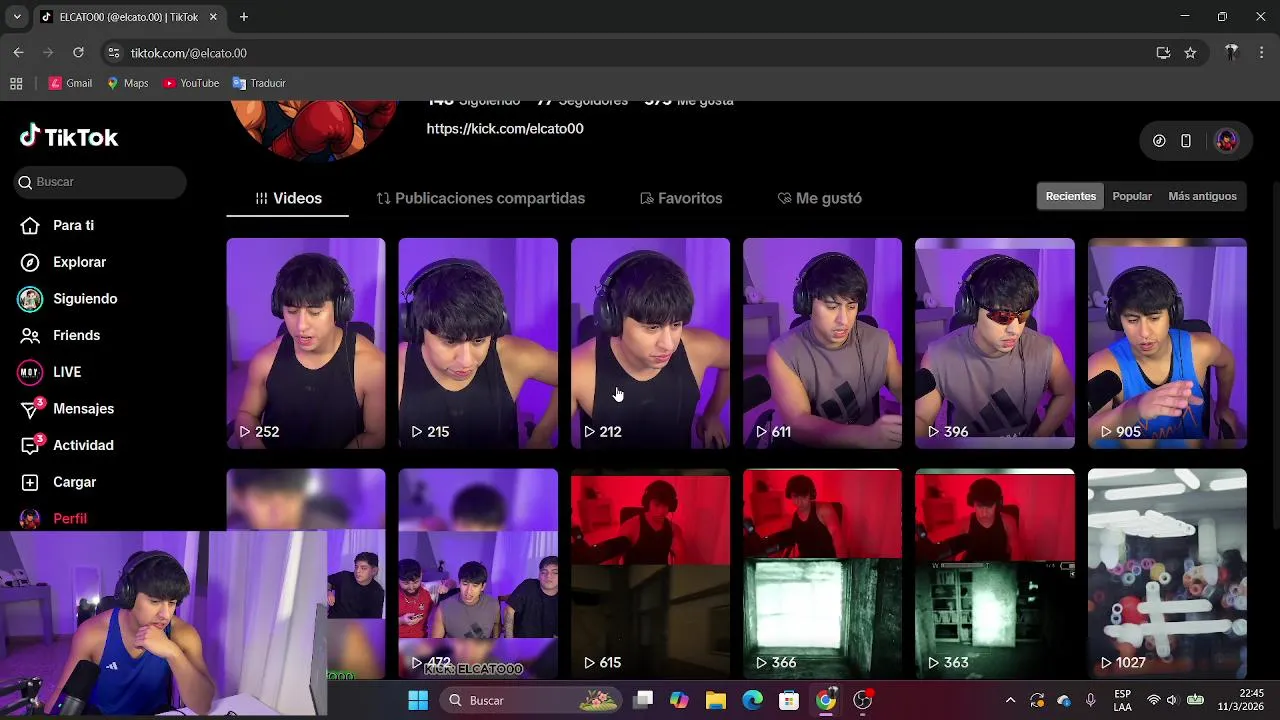Open the Traducir bookmark
The image size is (1280, 720).
click(259, 83)
